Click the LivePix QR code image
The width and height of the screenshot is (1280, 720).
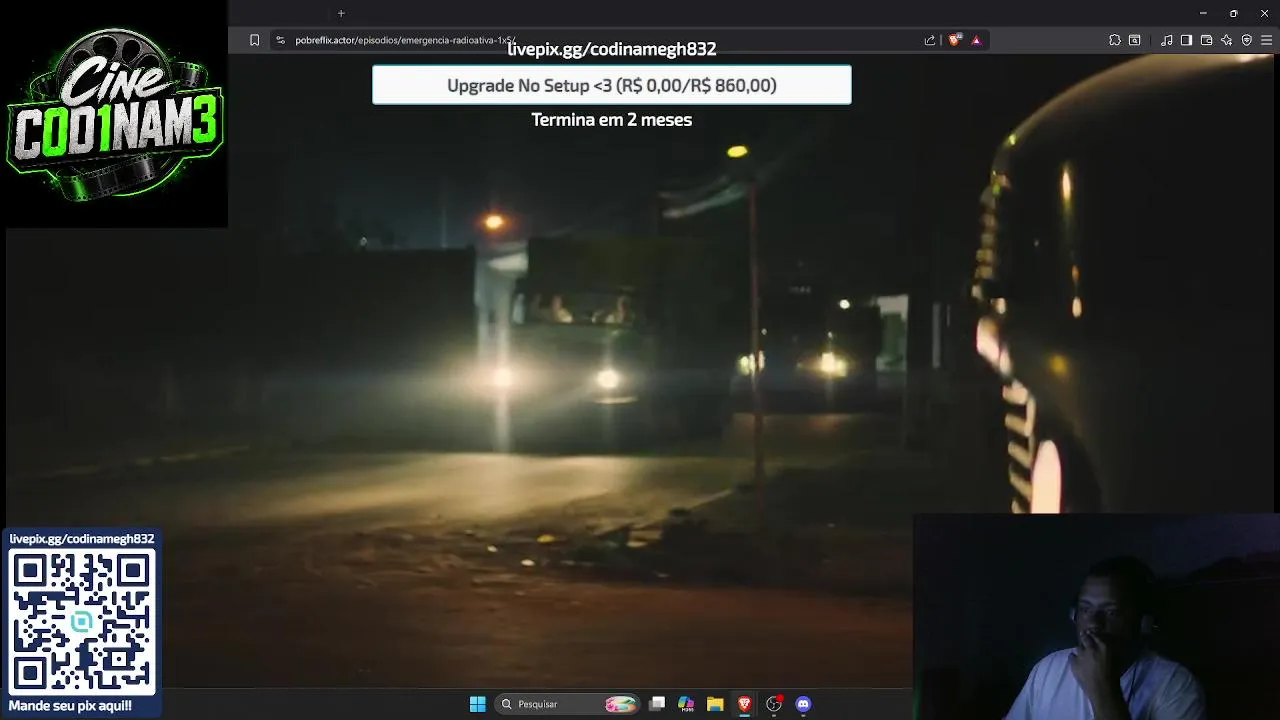(x=82, y=622)
